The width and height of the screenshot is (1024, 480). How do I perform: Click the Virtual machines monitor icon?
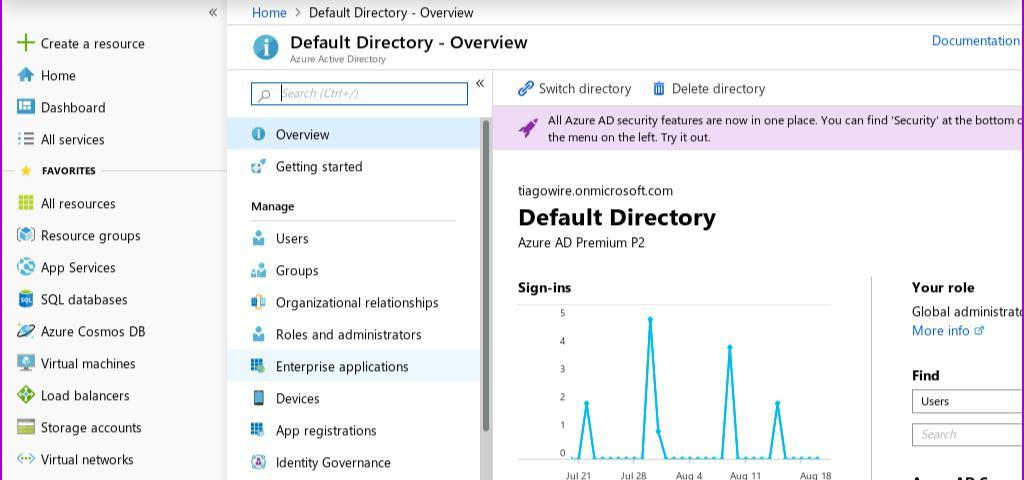[25, 362]
